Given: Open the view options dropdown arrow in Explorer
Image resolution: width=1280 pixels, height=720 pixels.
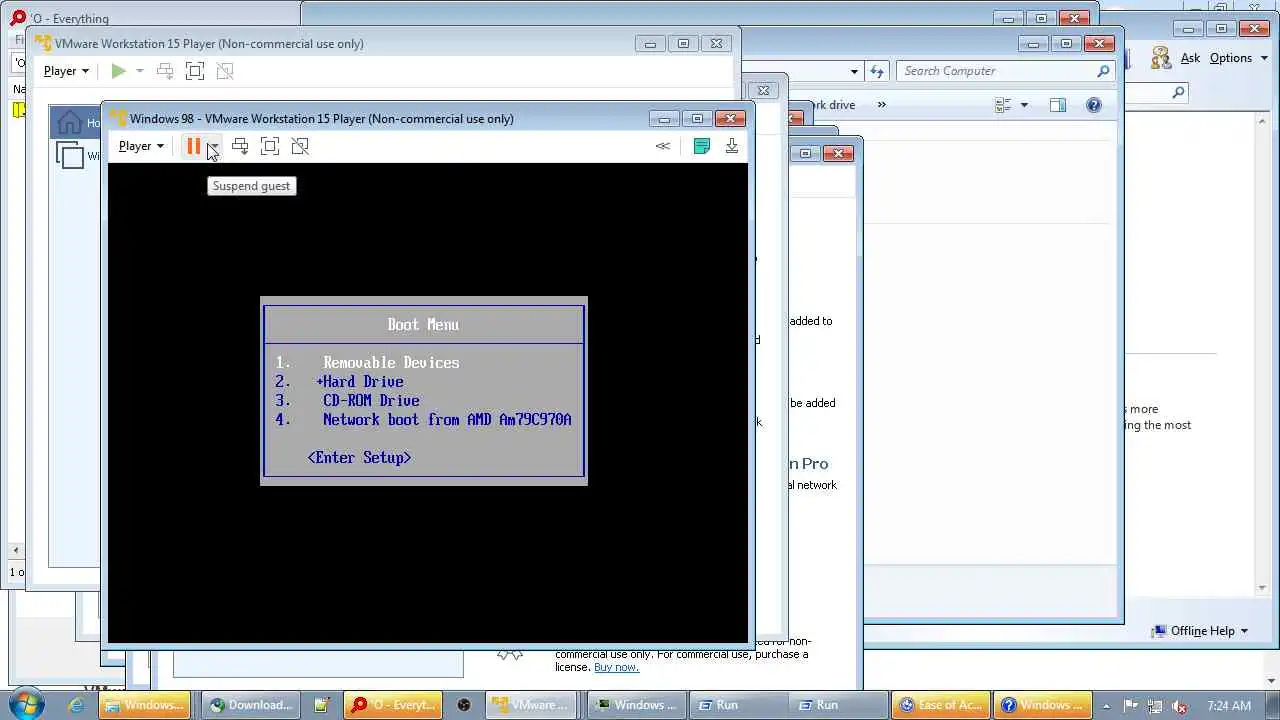Looking at the screenshot, I should (x=1024, y=105).
